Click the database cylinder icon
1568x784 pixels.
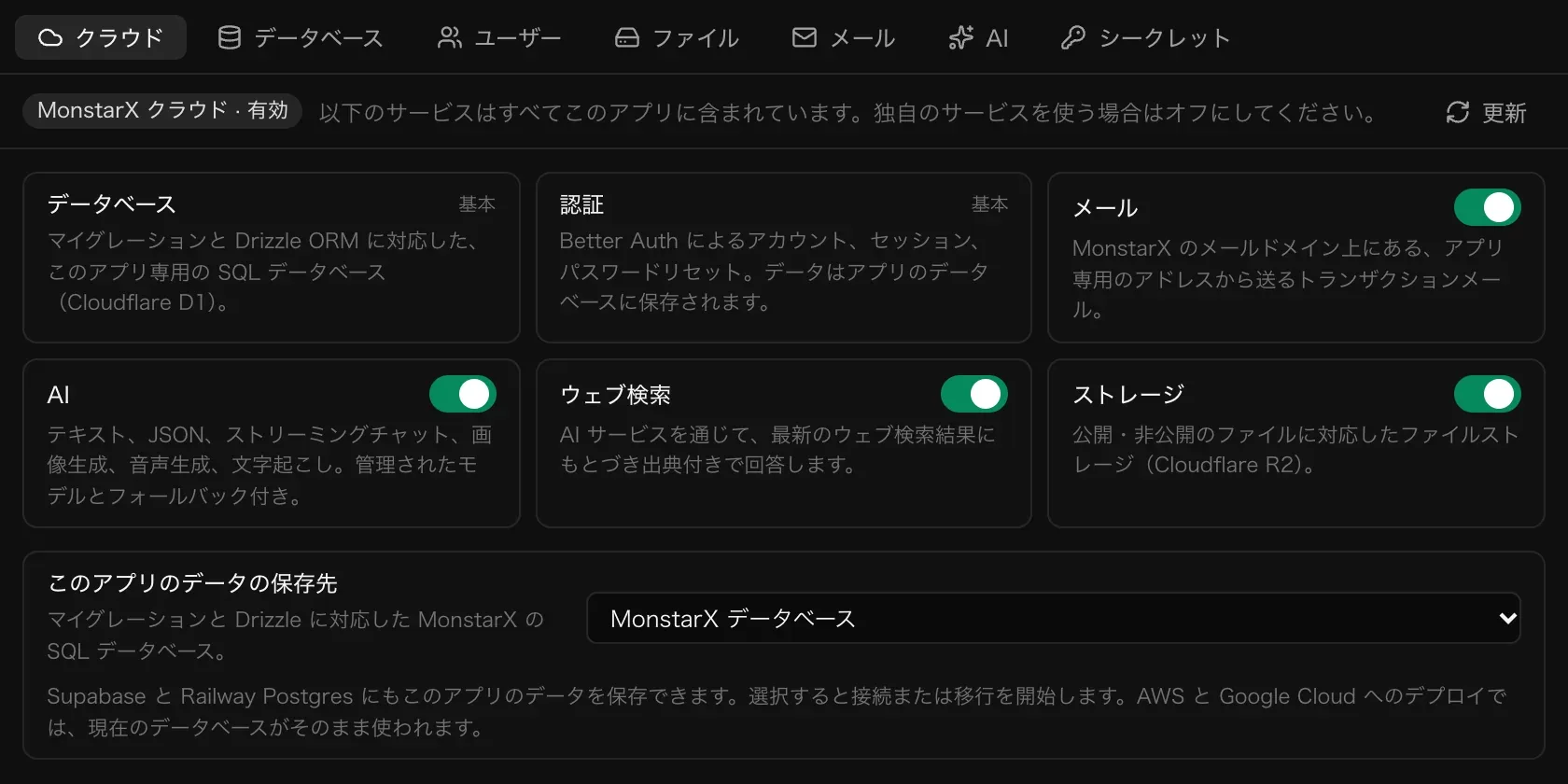click(x=230, y=37)
